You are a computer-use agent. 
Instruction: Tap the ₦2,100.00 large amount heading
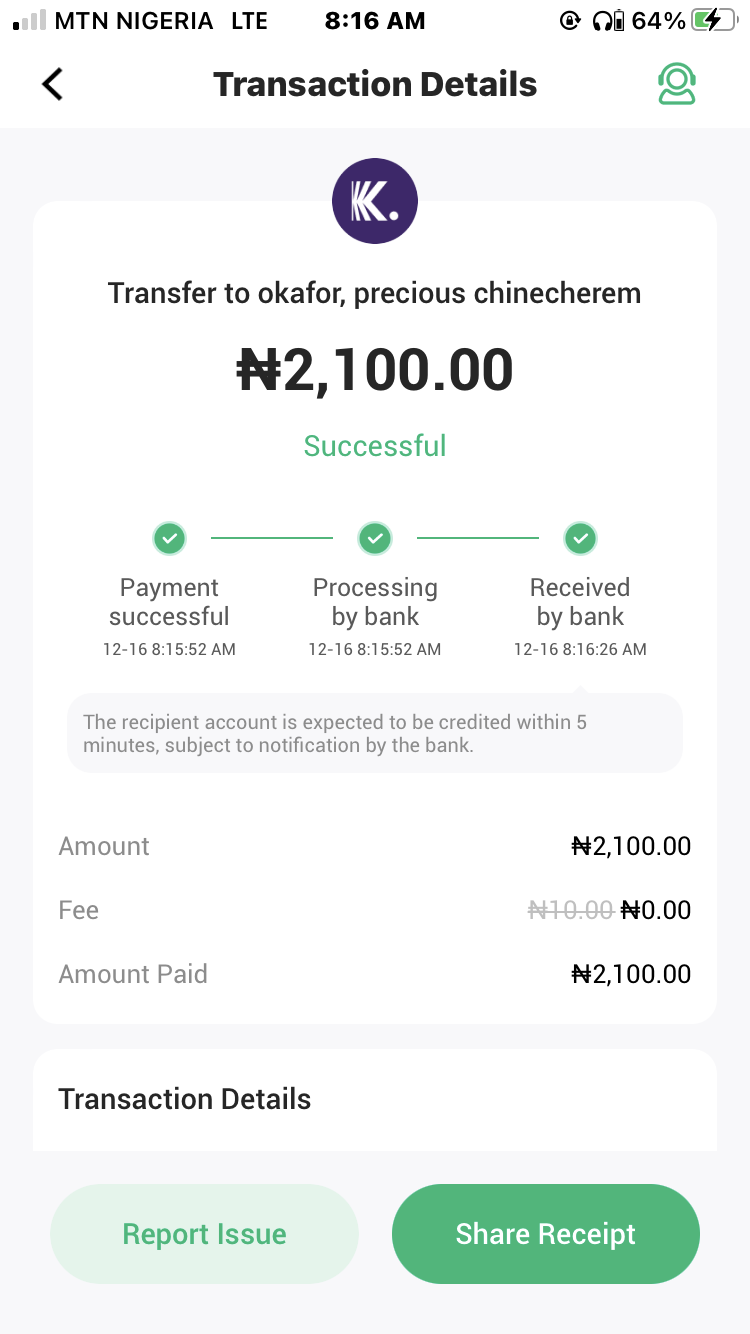[x=375, y=370]
